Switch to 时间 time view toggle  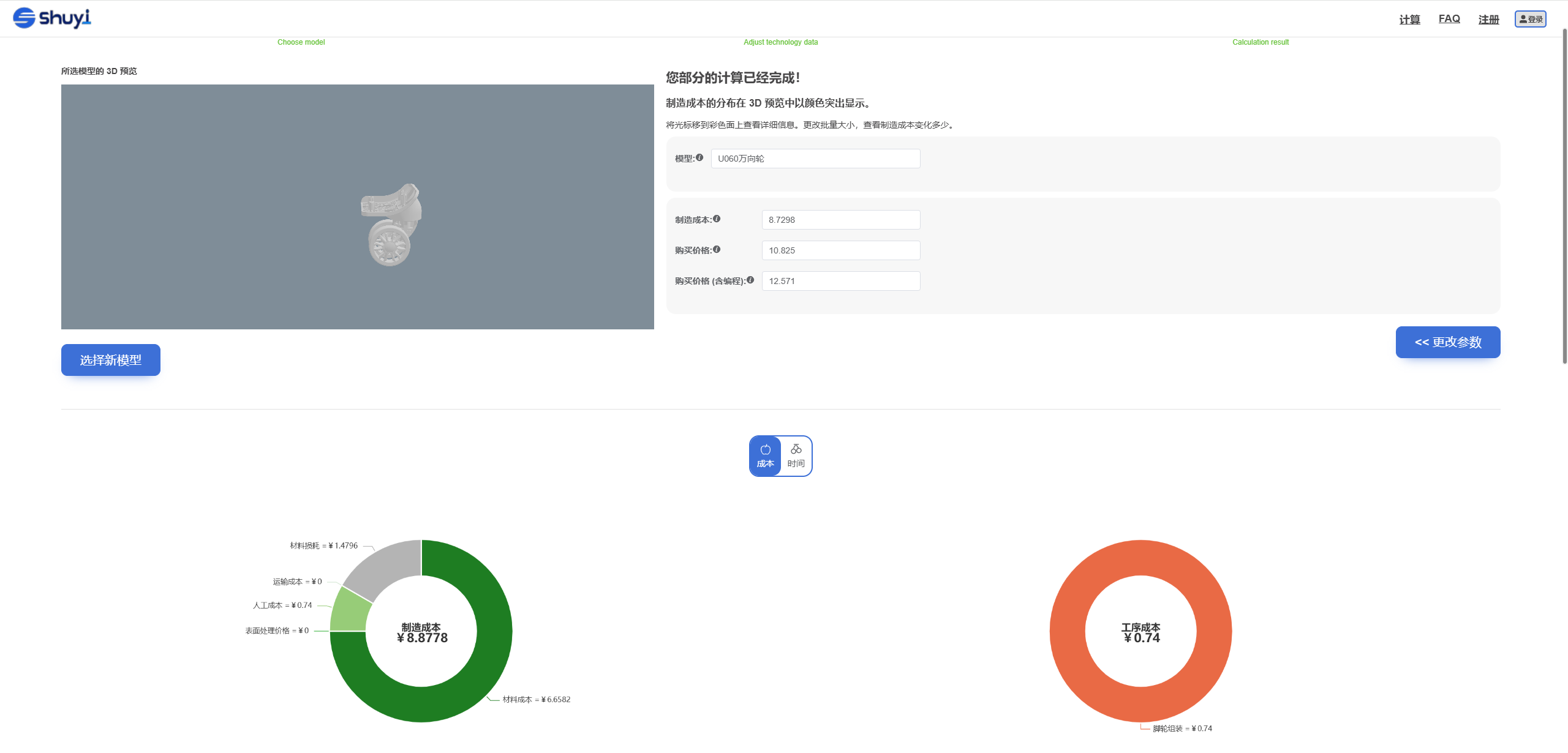[796, 456]
